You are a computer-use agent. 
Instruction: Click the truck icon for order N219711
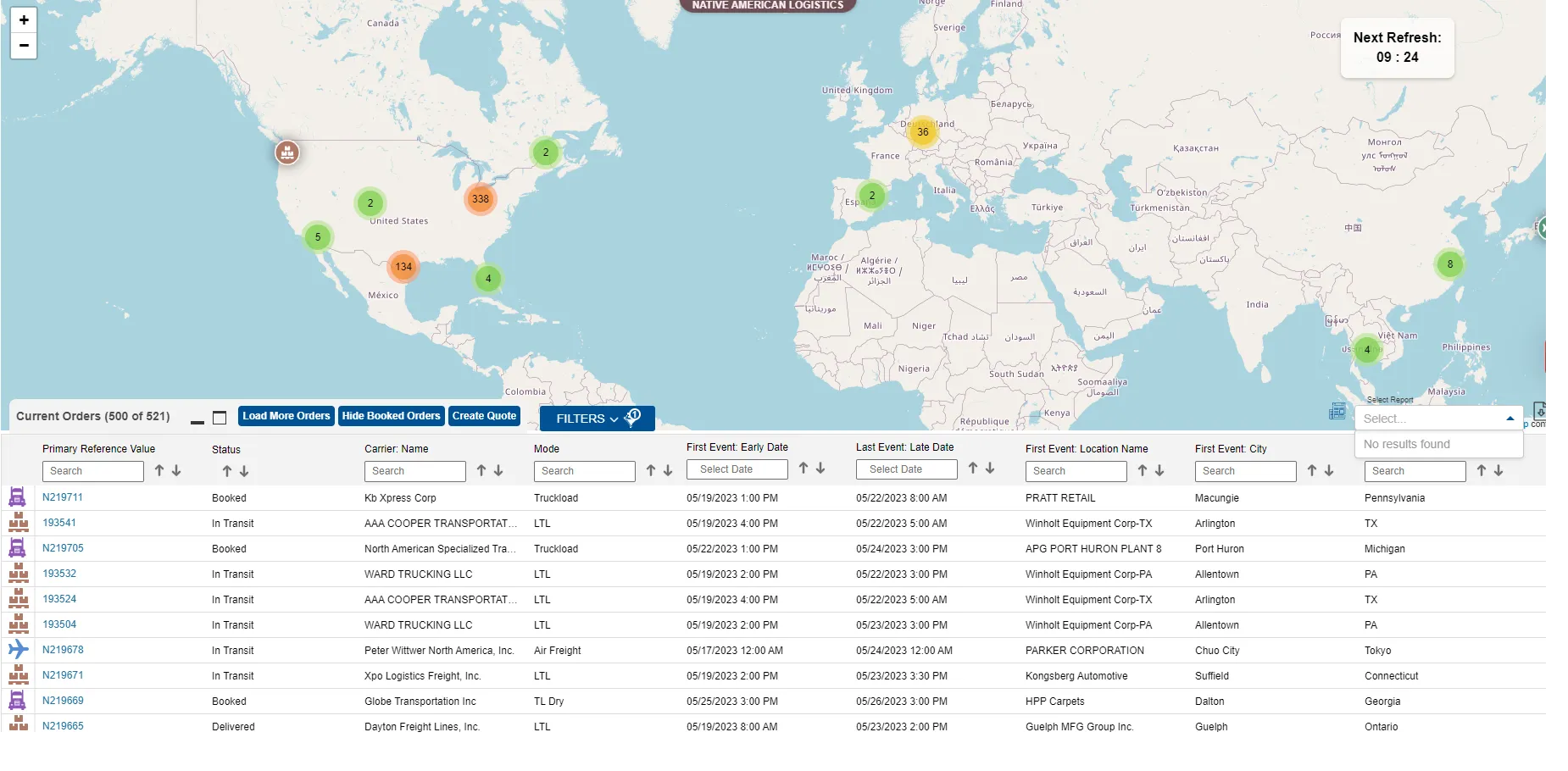(17, 497)
